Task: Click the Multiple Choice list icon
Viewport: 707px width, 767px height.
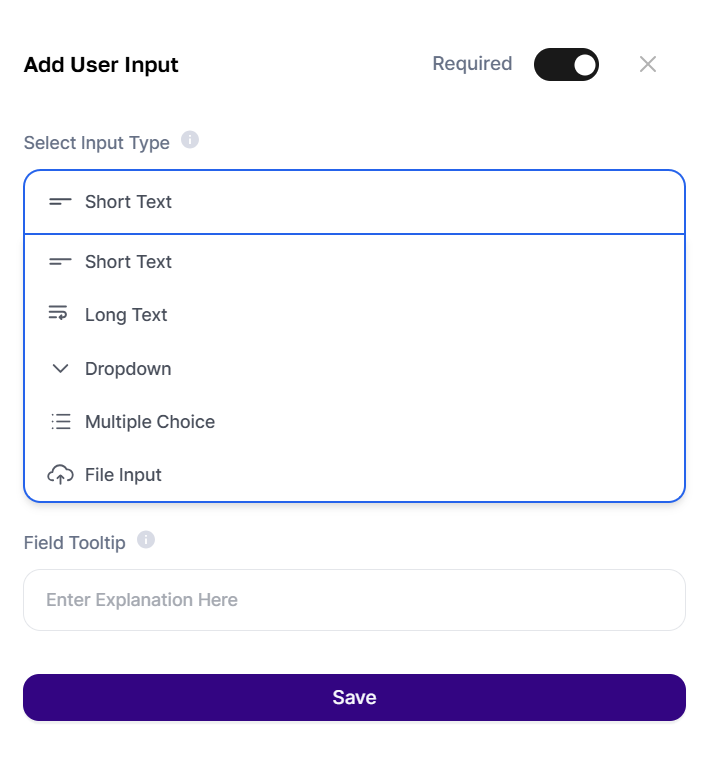Action: (x=61, y=422)
